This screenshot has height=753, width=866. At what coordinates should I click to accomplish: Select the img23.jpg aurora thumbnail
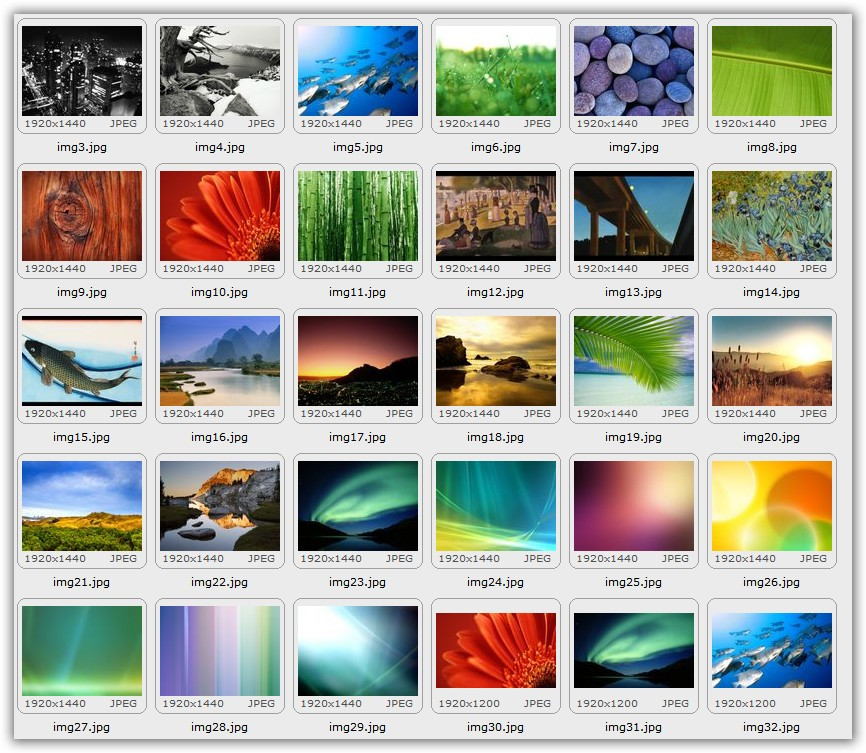(x=358, y=506)
